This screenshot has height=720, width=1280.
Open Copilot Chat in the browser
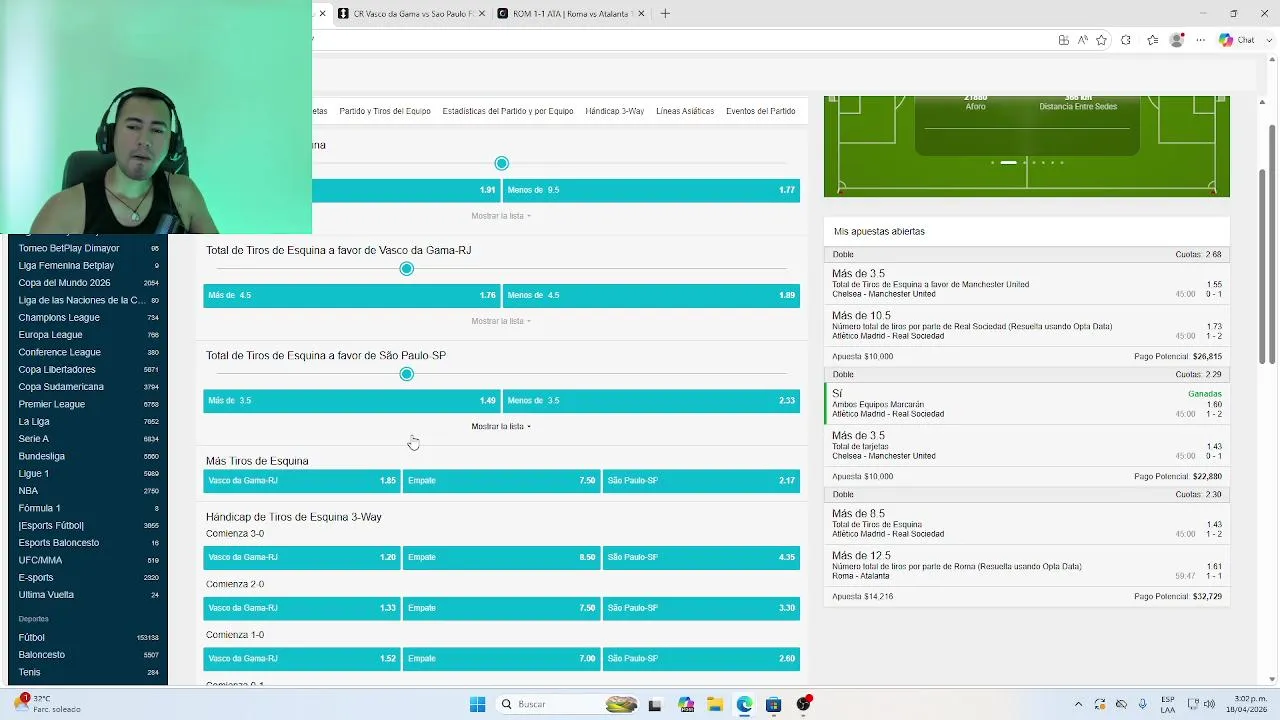pos(1238,40)
